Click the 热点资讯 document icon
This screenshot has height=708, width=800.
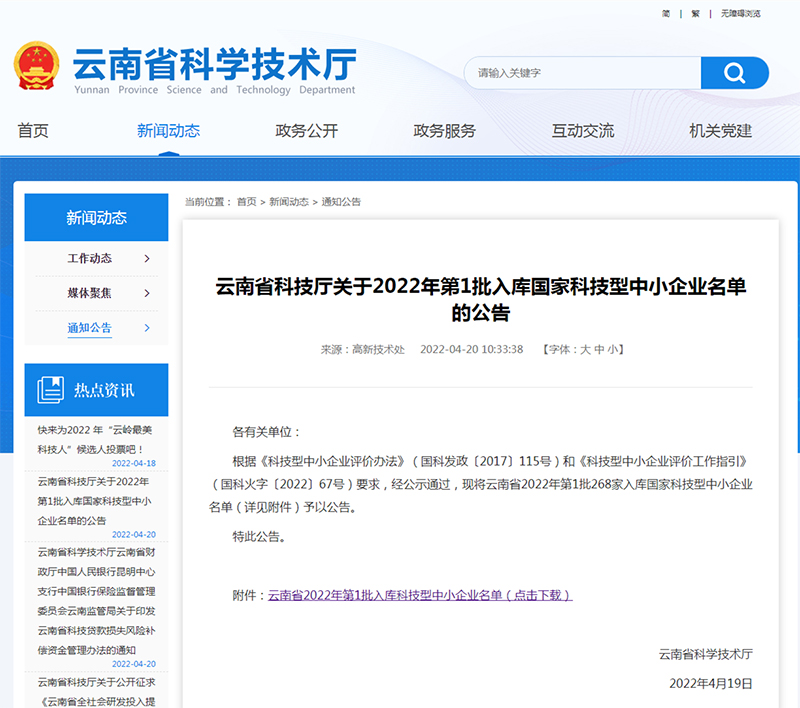point(50,390)
